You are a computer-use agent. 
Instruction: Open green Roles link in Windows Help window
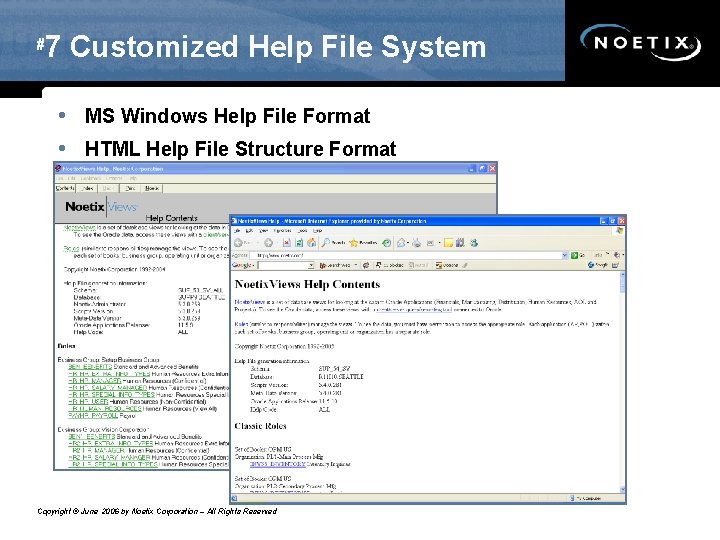tap(71, 248)
